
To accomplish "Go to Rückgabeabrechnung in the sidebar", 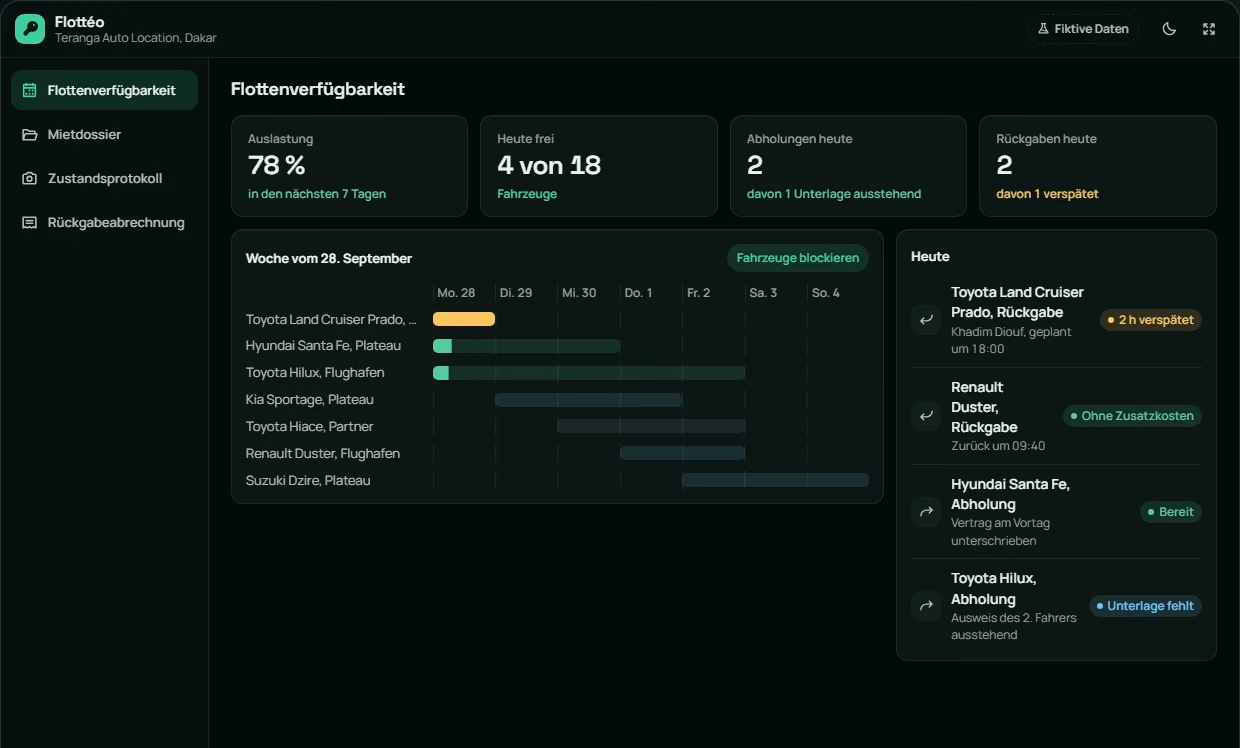I will [x=104, y=222].
